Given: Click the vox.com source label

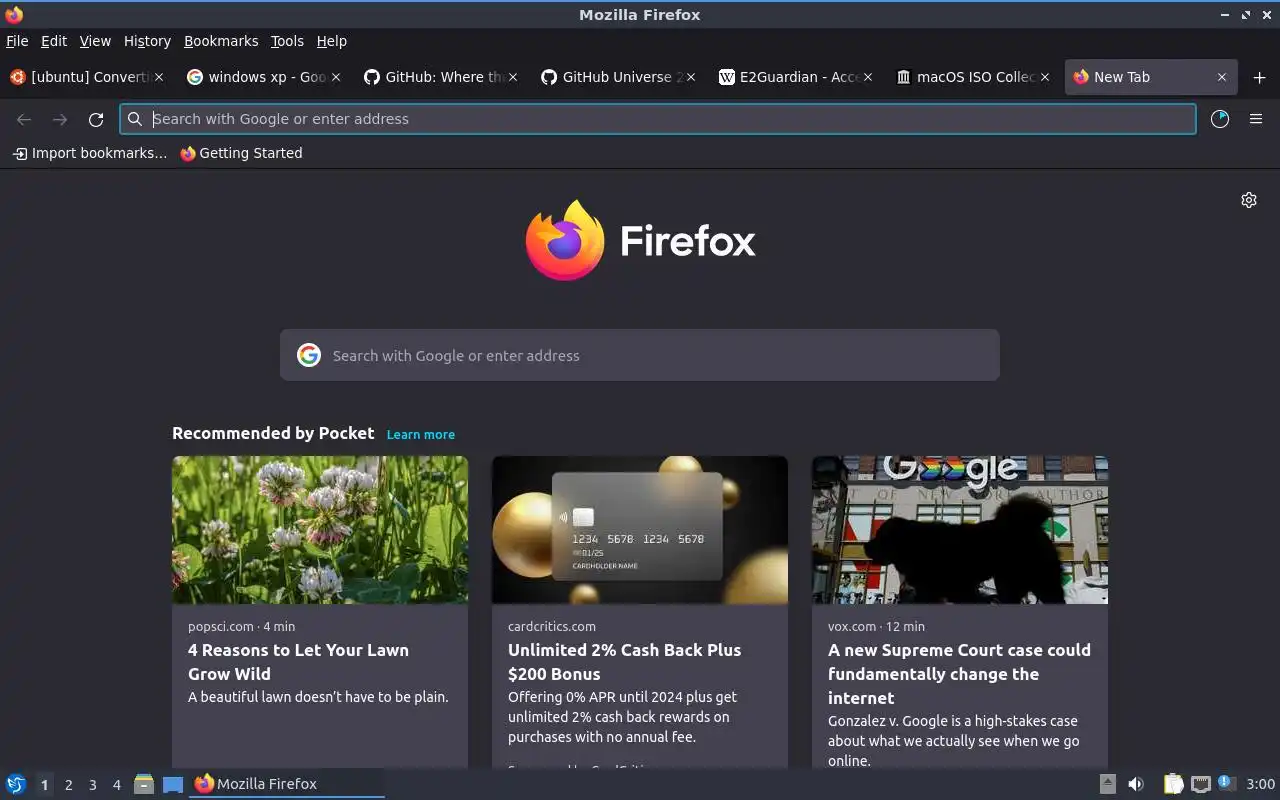Looking at the screenshot, I should [852, 626].
